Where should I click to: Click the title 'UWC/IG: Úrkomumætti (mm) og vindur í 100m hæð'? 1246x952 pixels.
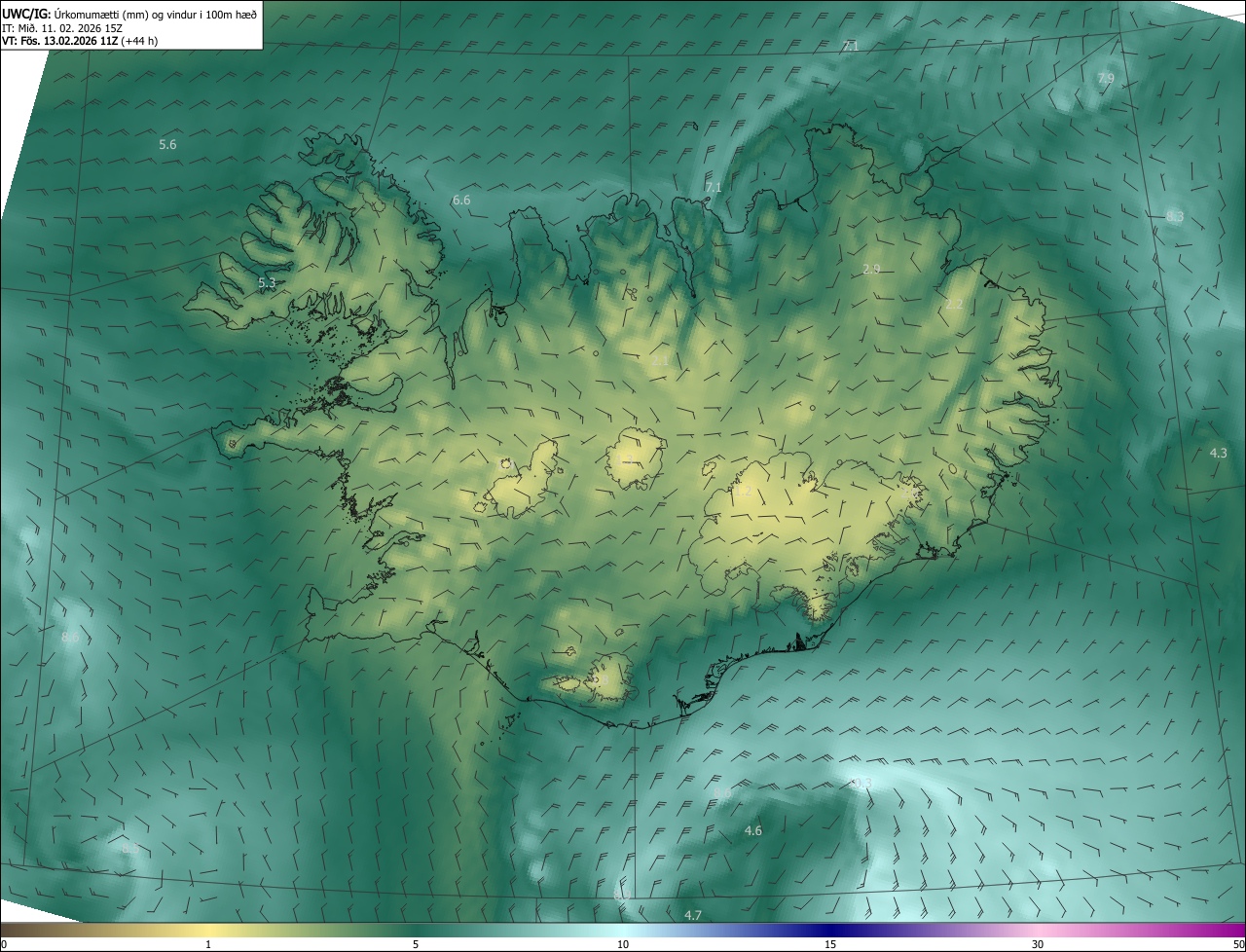click(x=129, y=14)
